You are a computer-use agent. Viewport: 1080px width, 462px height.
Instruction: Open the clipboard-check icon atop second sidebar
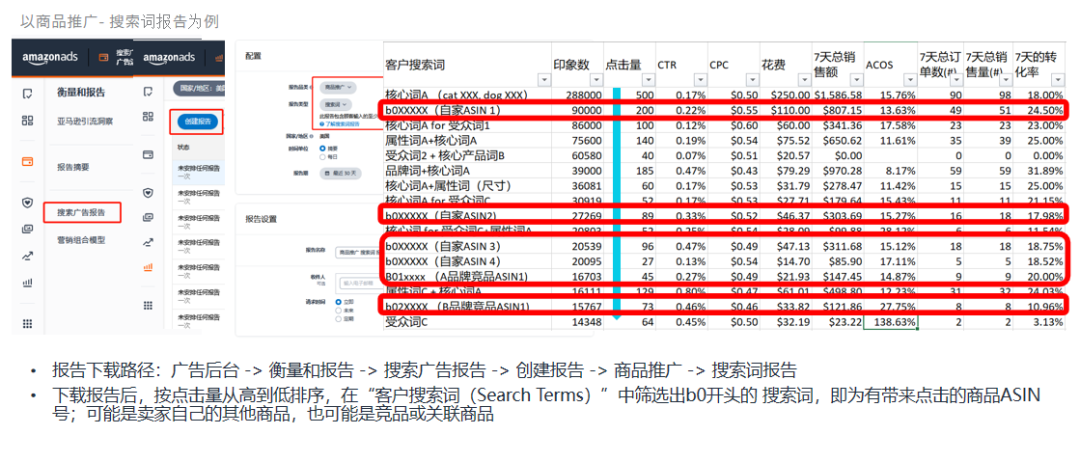147,91
